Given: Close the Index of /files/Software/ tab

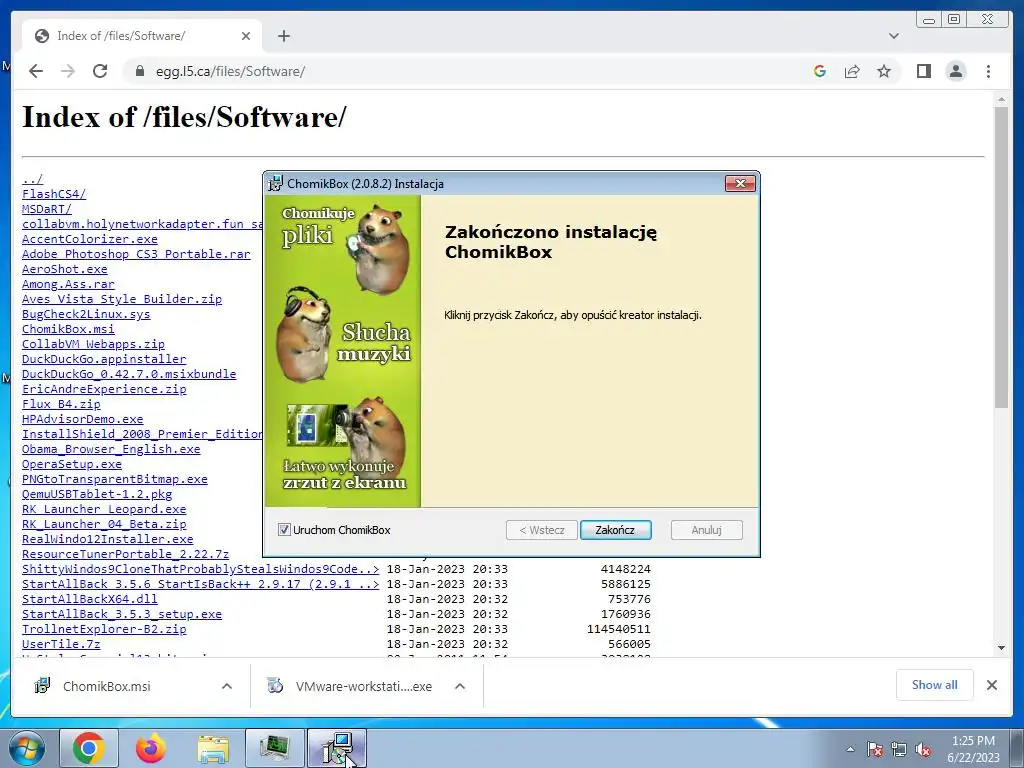Looking at the screenshot, I should pyautogui.click(x=246, y=36).
